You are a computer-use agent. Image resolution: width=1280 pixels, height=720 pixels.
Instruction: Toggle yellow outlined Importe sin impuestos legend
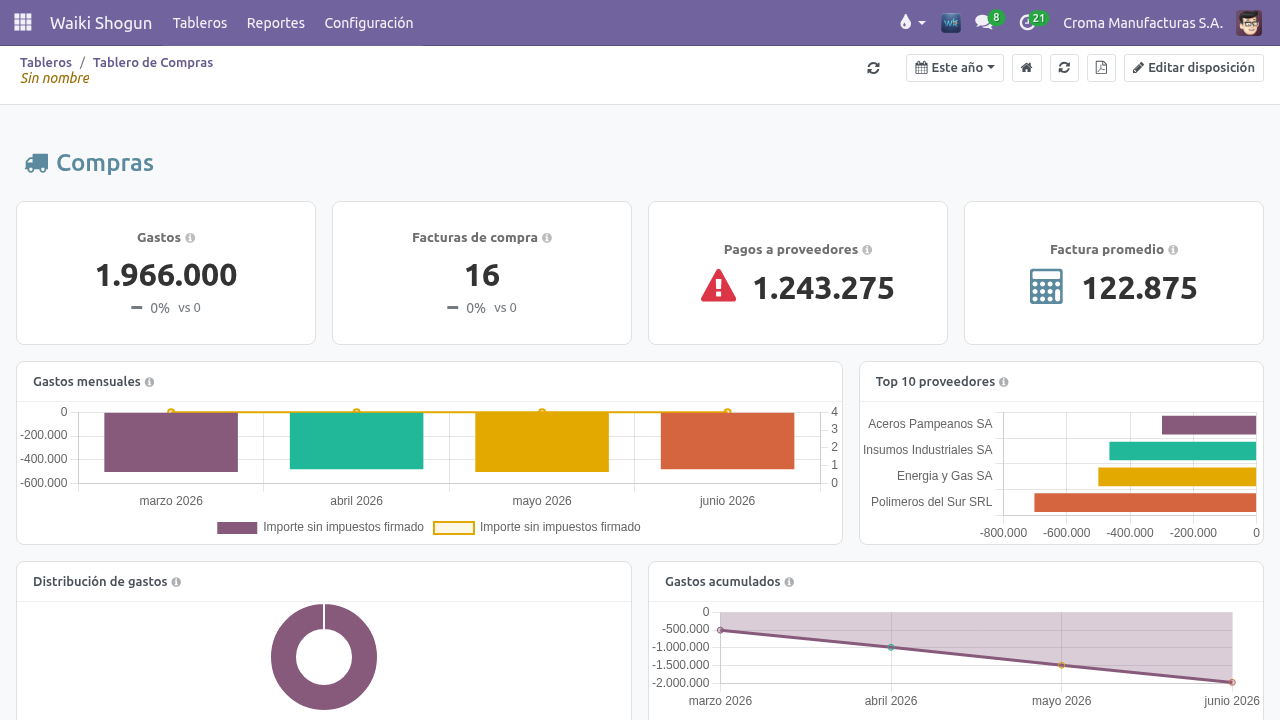(536, 527)
